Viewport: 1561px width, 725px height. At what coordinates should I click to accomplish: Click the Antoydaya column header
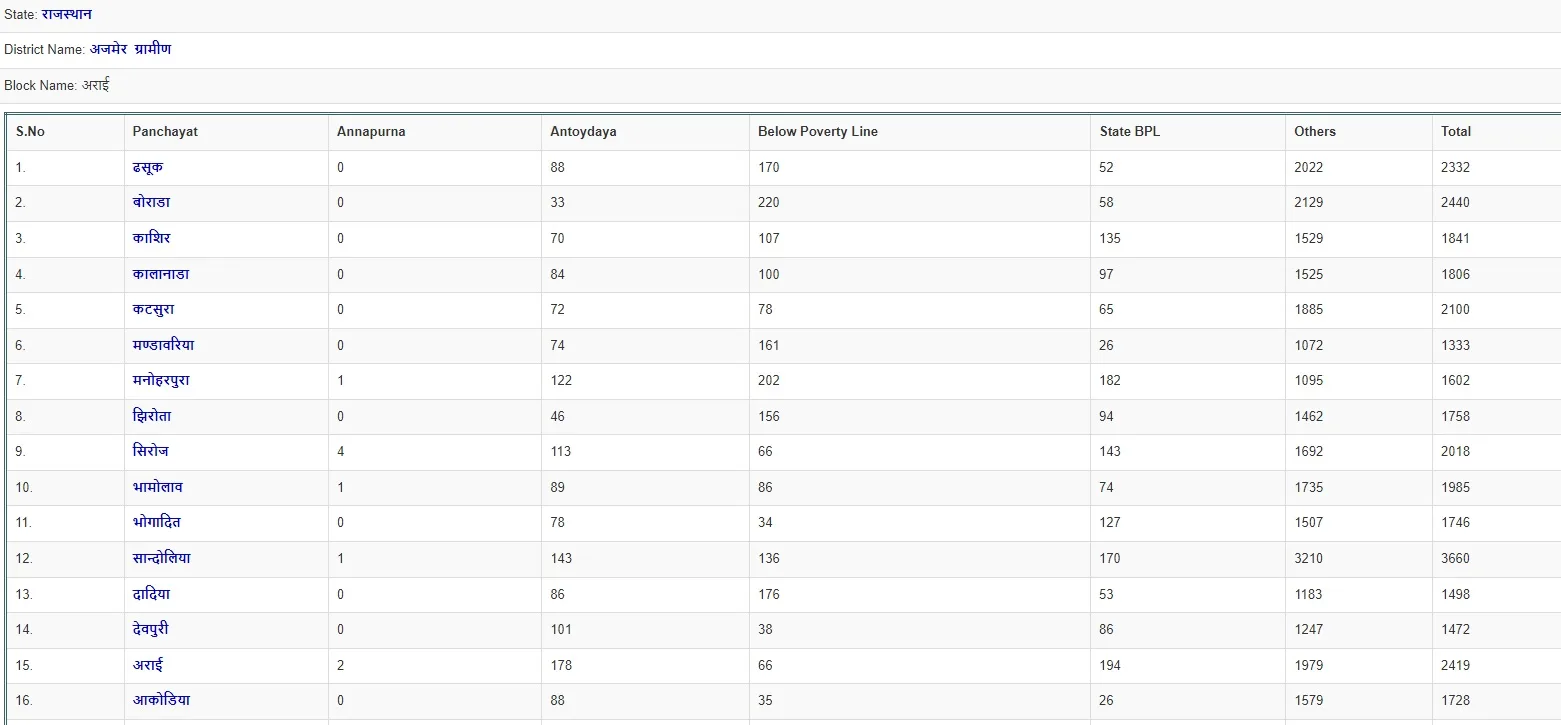click(x=583, y=131)
